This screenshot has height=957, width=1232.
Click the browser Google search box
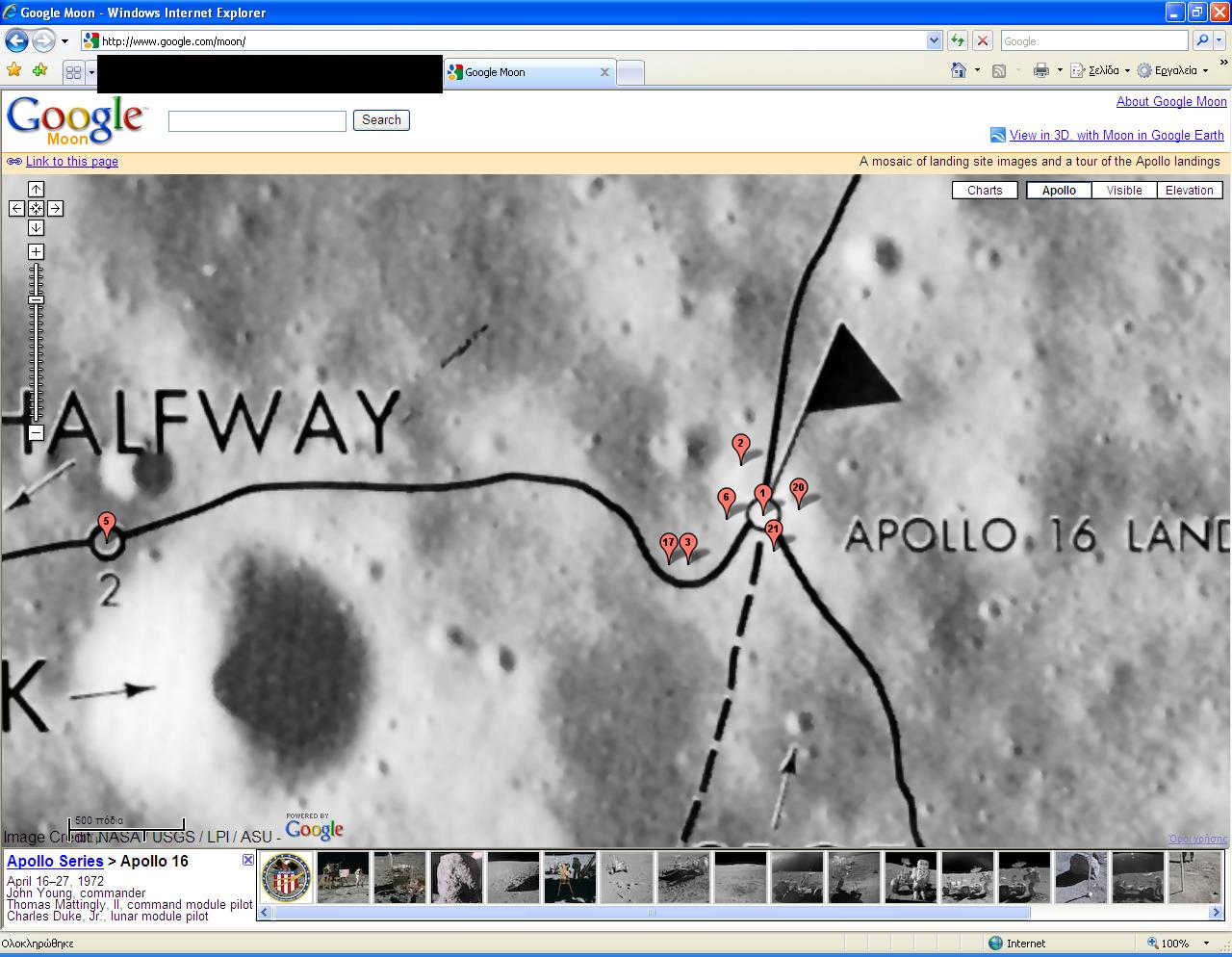(1093, 40)
